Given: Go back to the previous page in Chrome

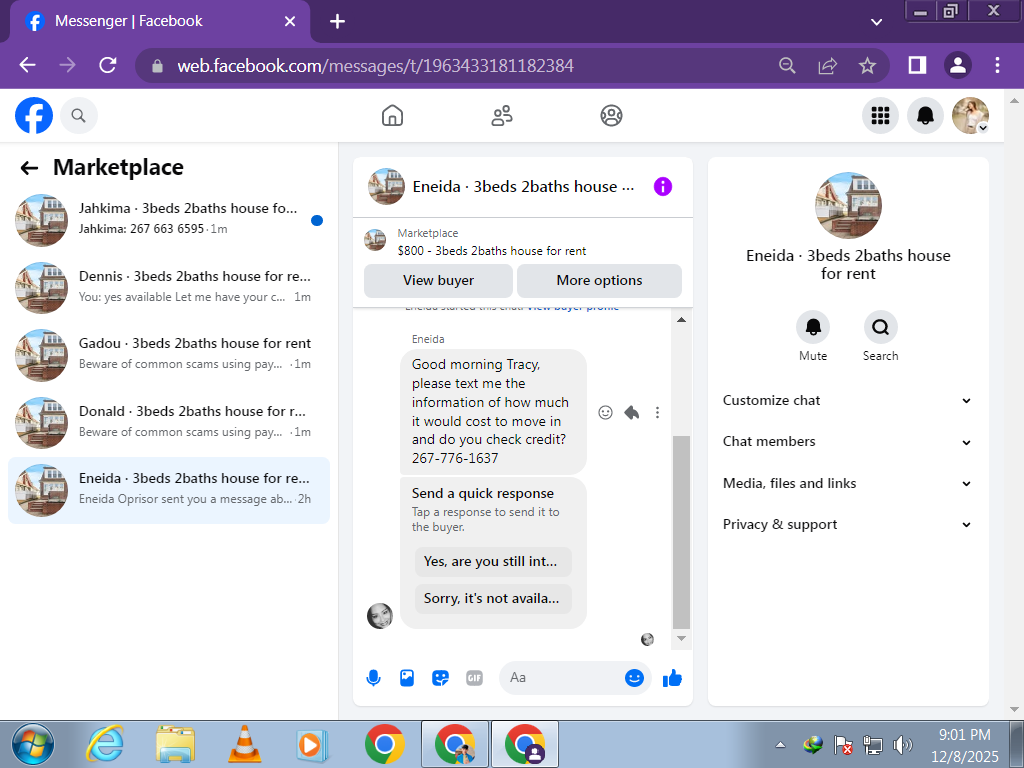Looking at the screenshot, I should 27,65.
